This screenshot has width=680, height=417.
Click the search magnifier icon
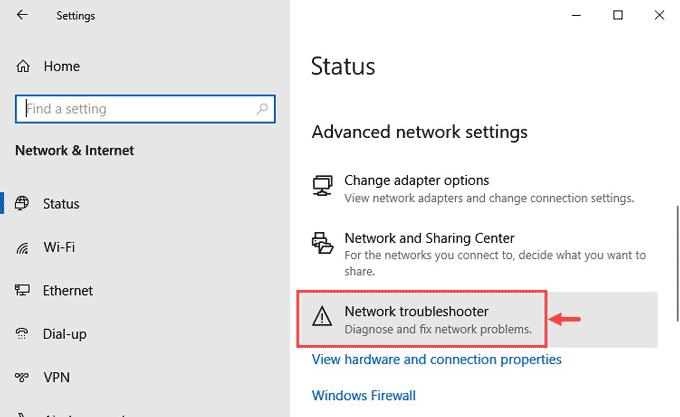(262, 109)
